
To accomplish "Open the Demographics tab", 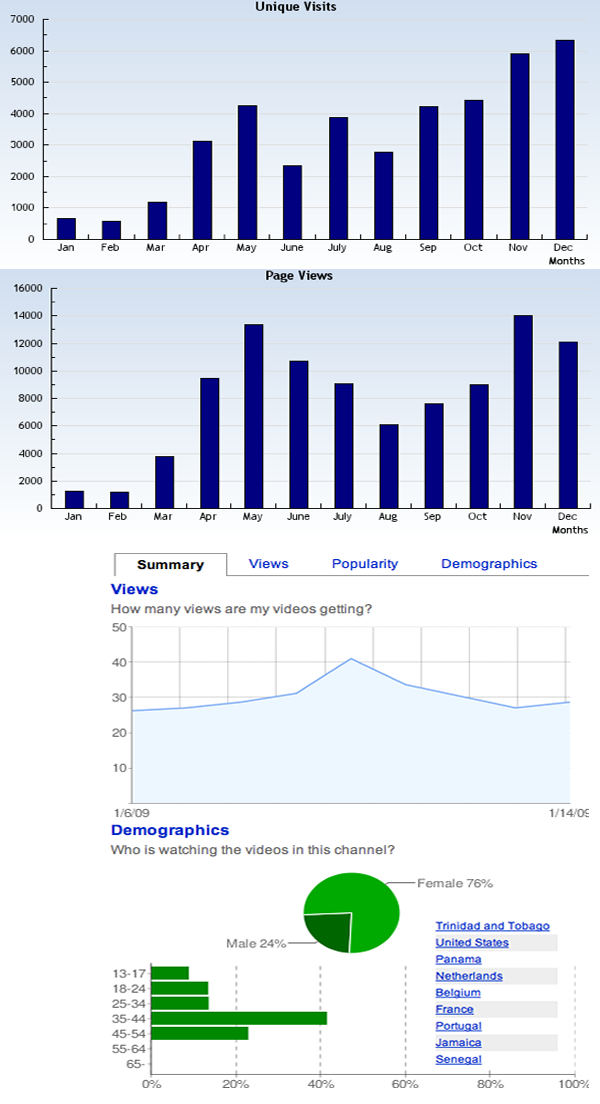I will (x=489, y=564).
